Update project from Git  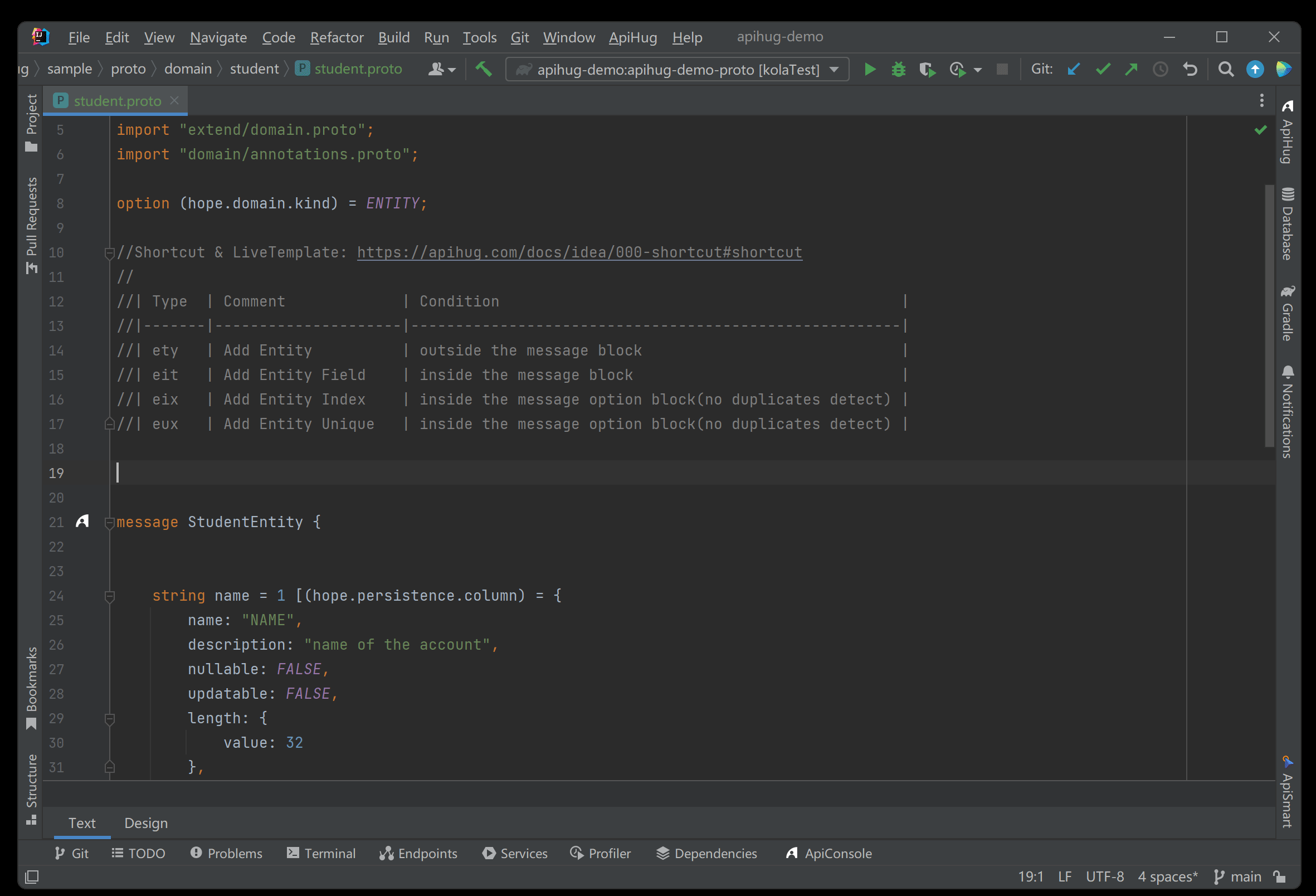tap(1074, 69)
